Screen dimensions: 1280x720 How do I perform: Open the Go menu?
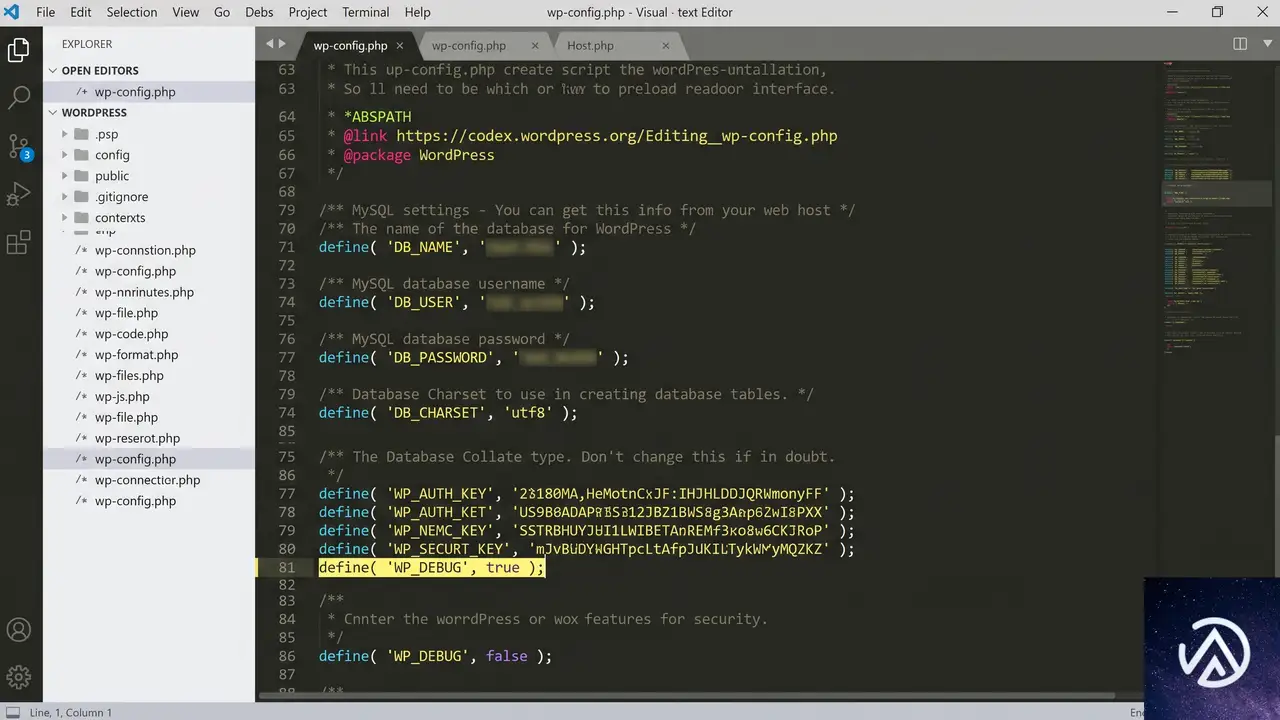222,12
